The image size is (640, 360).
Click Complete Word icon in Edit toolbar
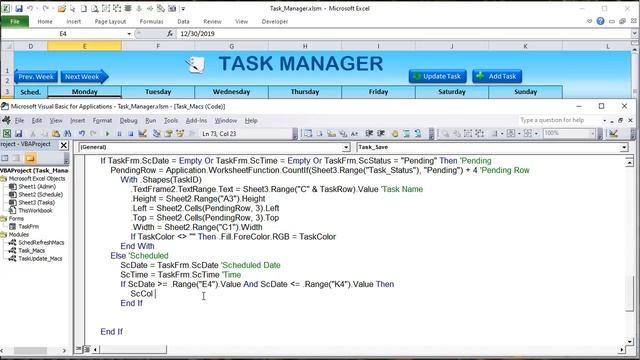pyautogui.click(x=354, y=133)
